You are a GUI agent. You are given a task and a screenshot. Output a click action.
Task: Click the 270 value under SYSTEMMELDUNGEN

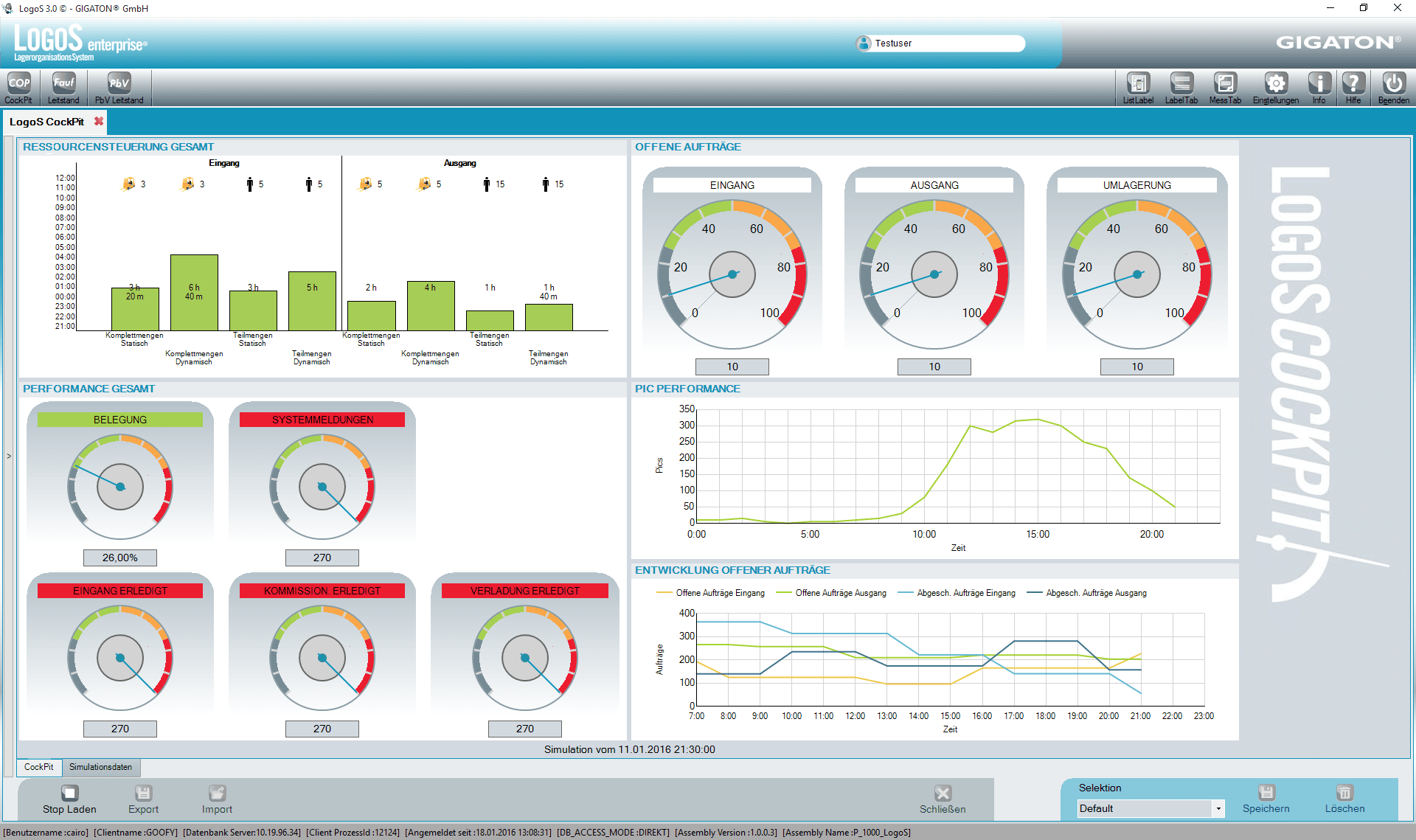(x=322, y=558)
